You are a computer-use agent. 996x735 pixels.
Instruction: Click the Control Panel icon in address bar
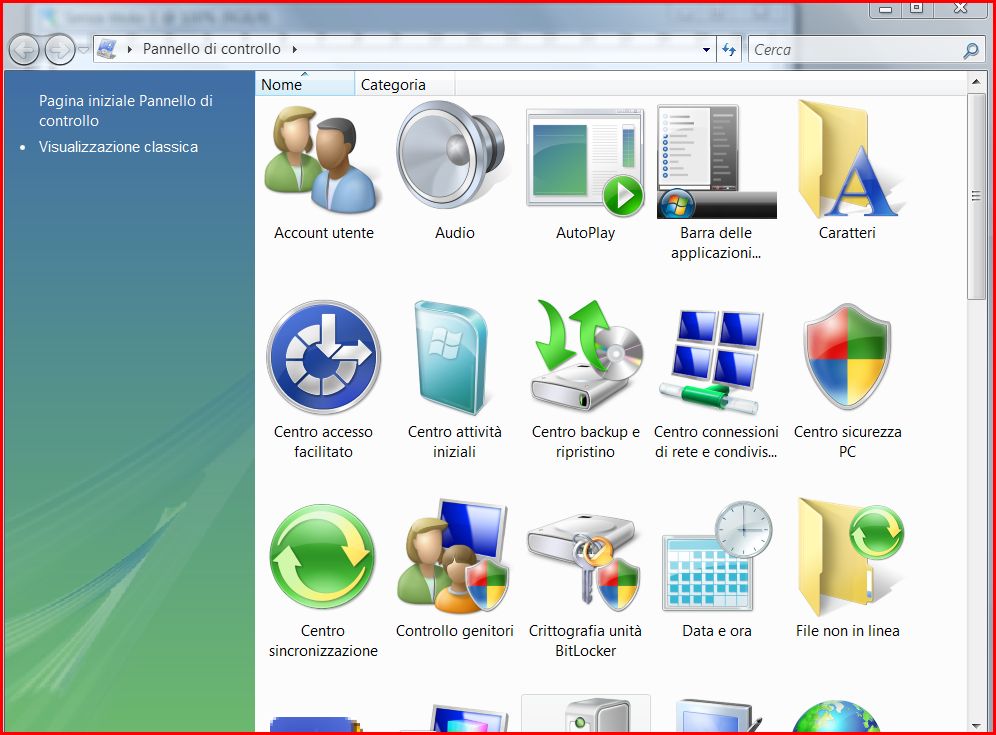107,49
